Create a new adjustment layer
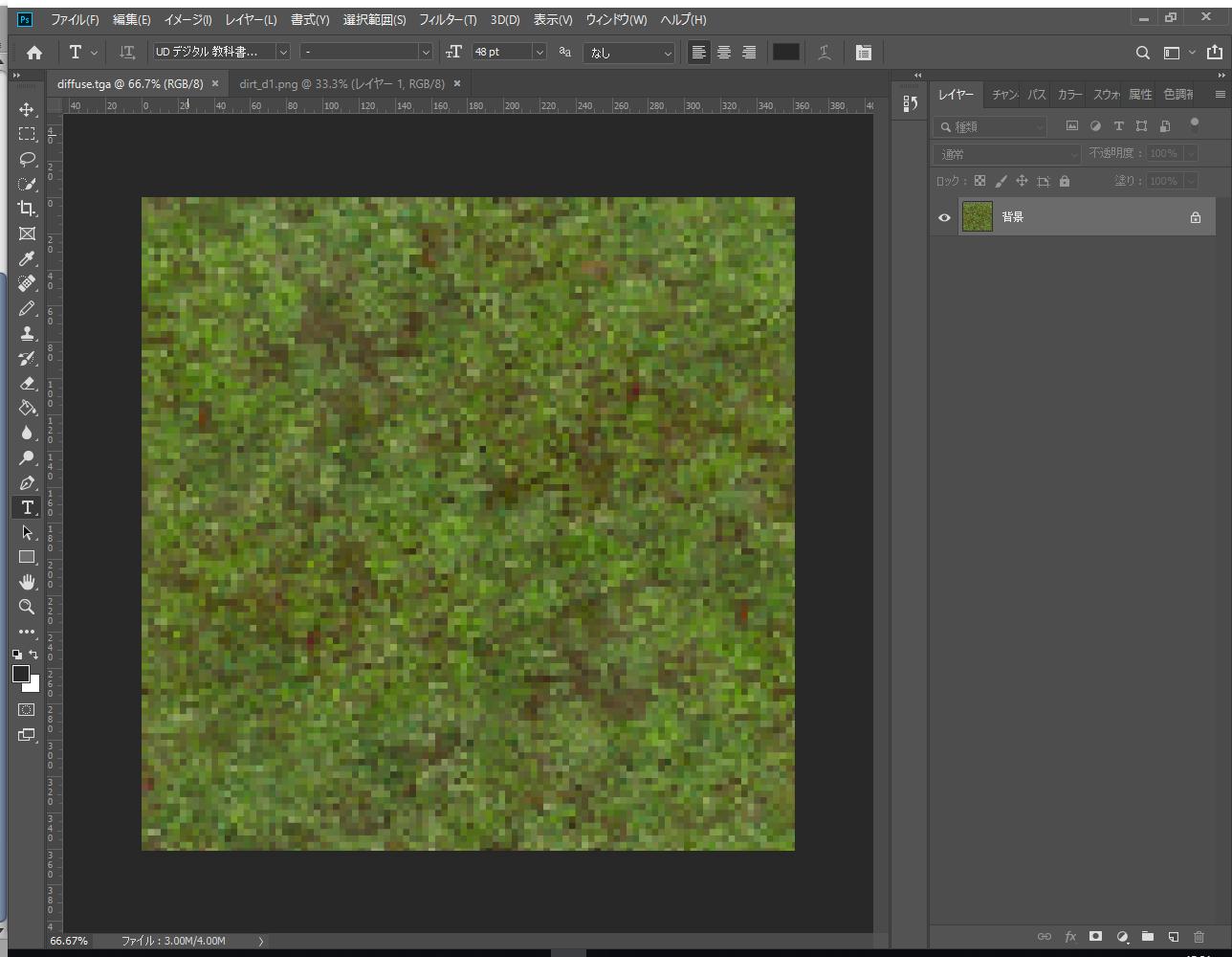The width and height of the screenshot is (1232, 957). coord(1122,936)
